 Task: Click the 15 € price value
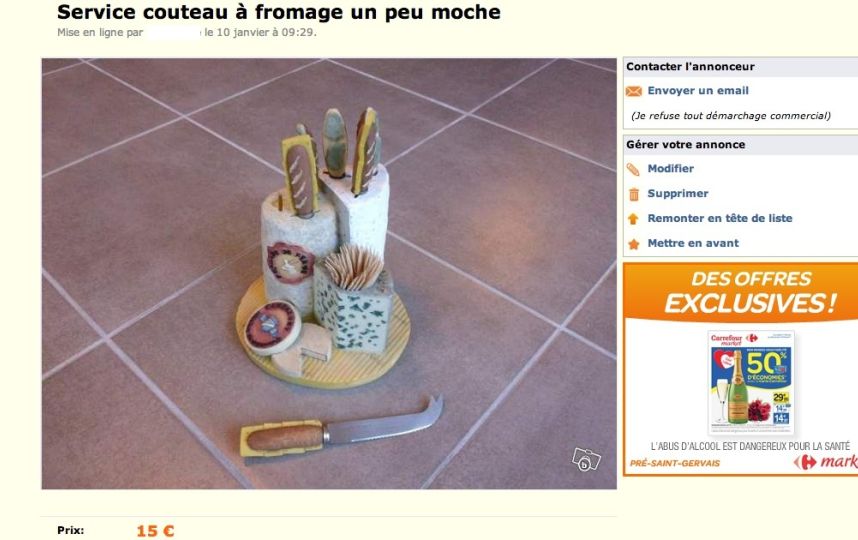click(155, 531)
